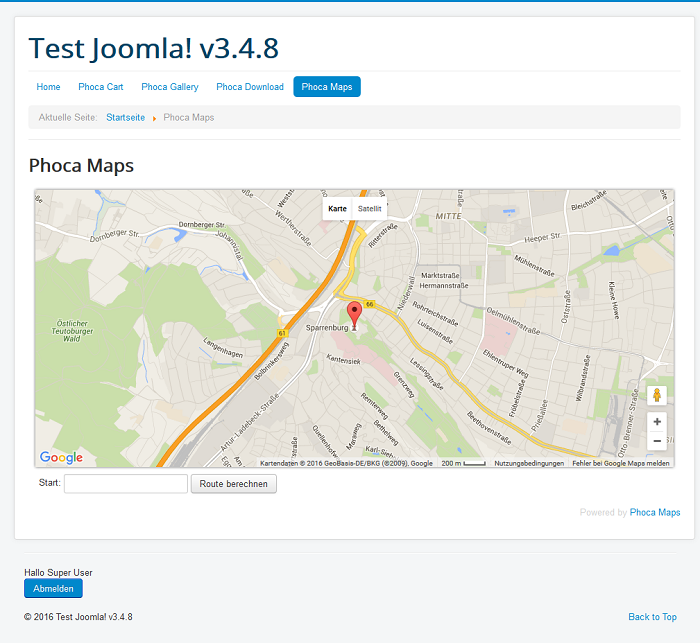Click into the Start address field

click(x=126, y=484)
